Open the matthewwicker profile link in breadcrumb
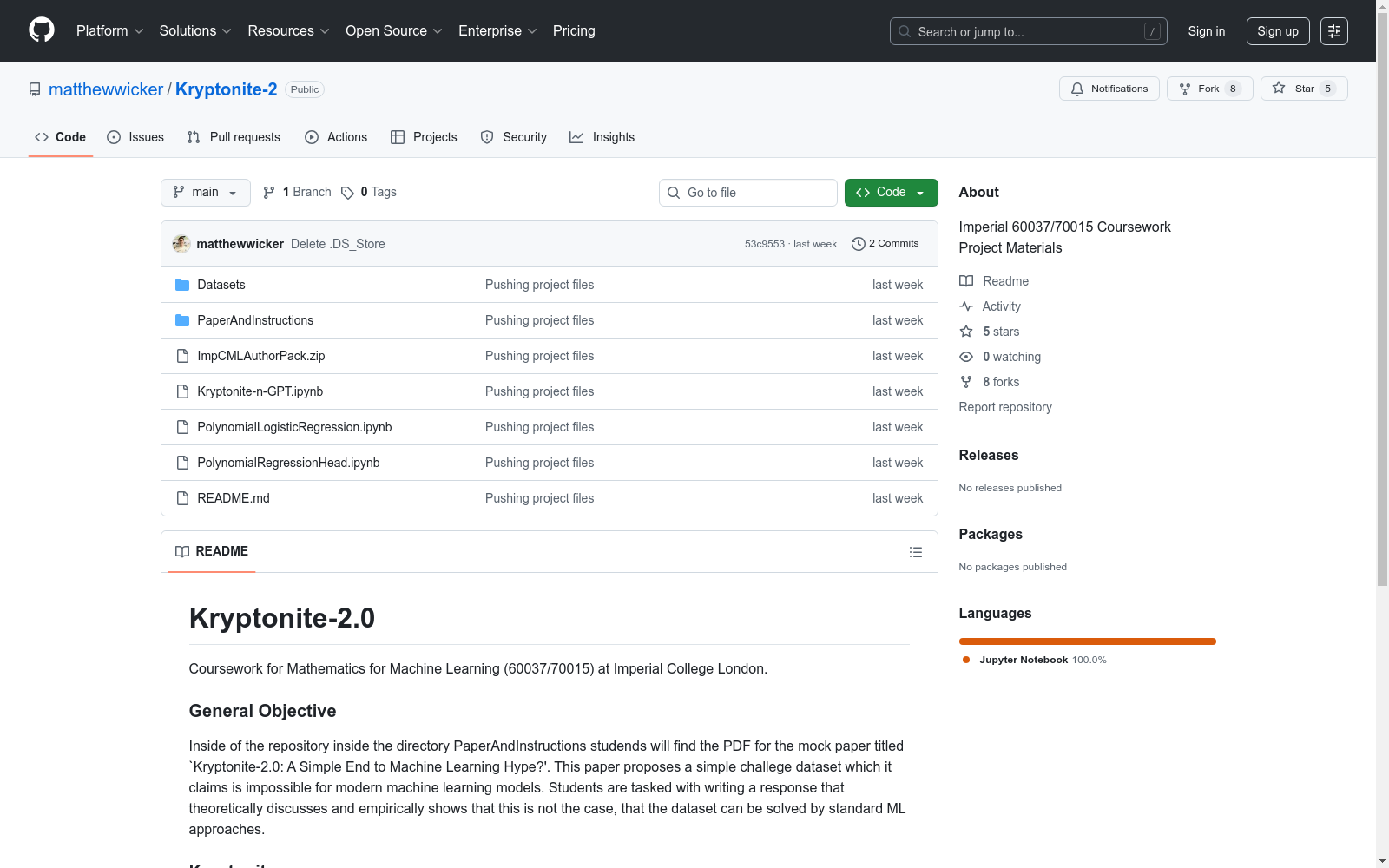Viewport: 1389px width, 868px height. coord(106,89)
